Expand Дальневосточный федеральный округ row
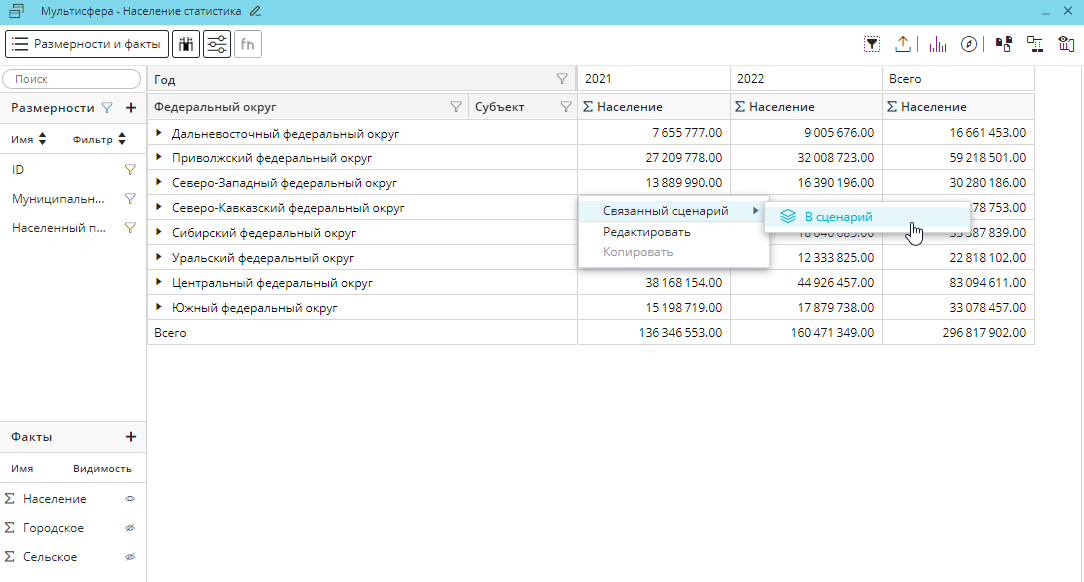The height and width of the screenshot is (582, 1084). point(158,132)
